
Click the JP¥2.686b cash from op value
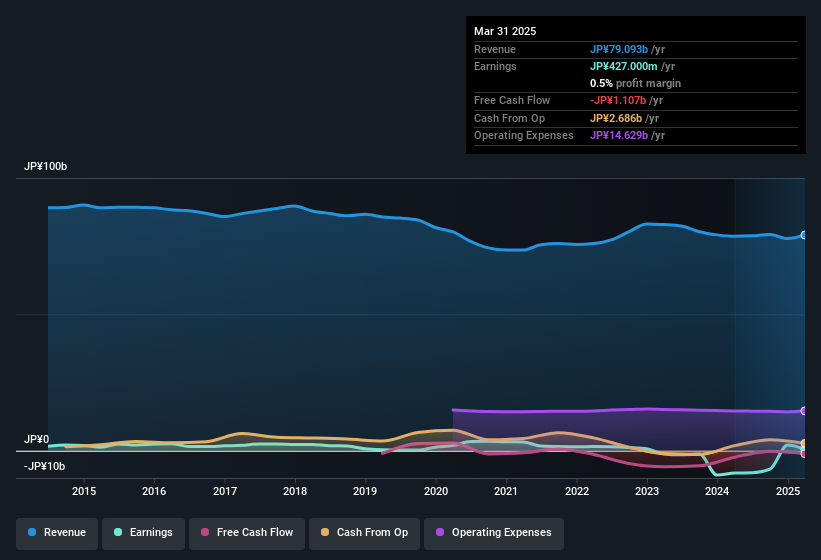click(616, 118)
